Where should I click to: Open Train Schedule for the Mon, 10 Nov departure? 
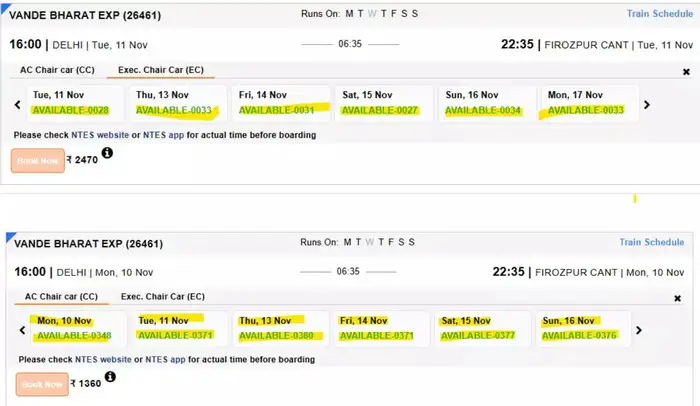651,242
